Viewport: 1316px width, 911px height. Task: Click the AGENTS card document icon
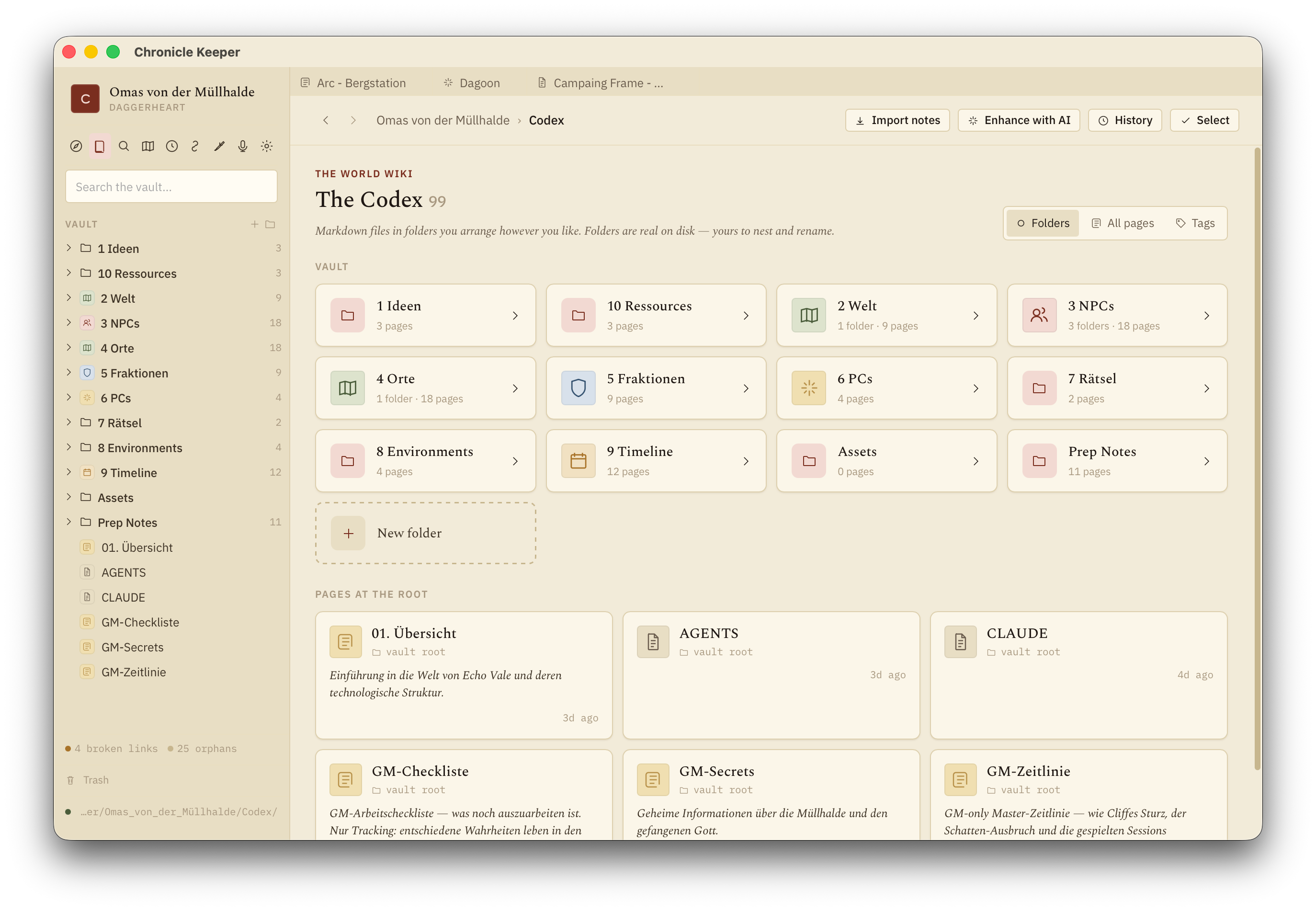click(x=653, y=642)
